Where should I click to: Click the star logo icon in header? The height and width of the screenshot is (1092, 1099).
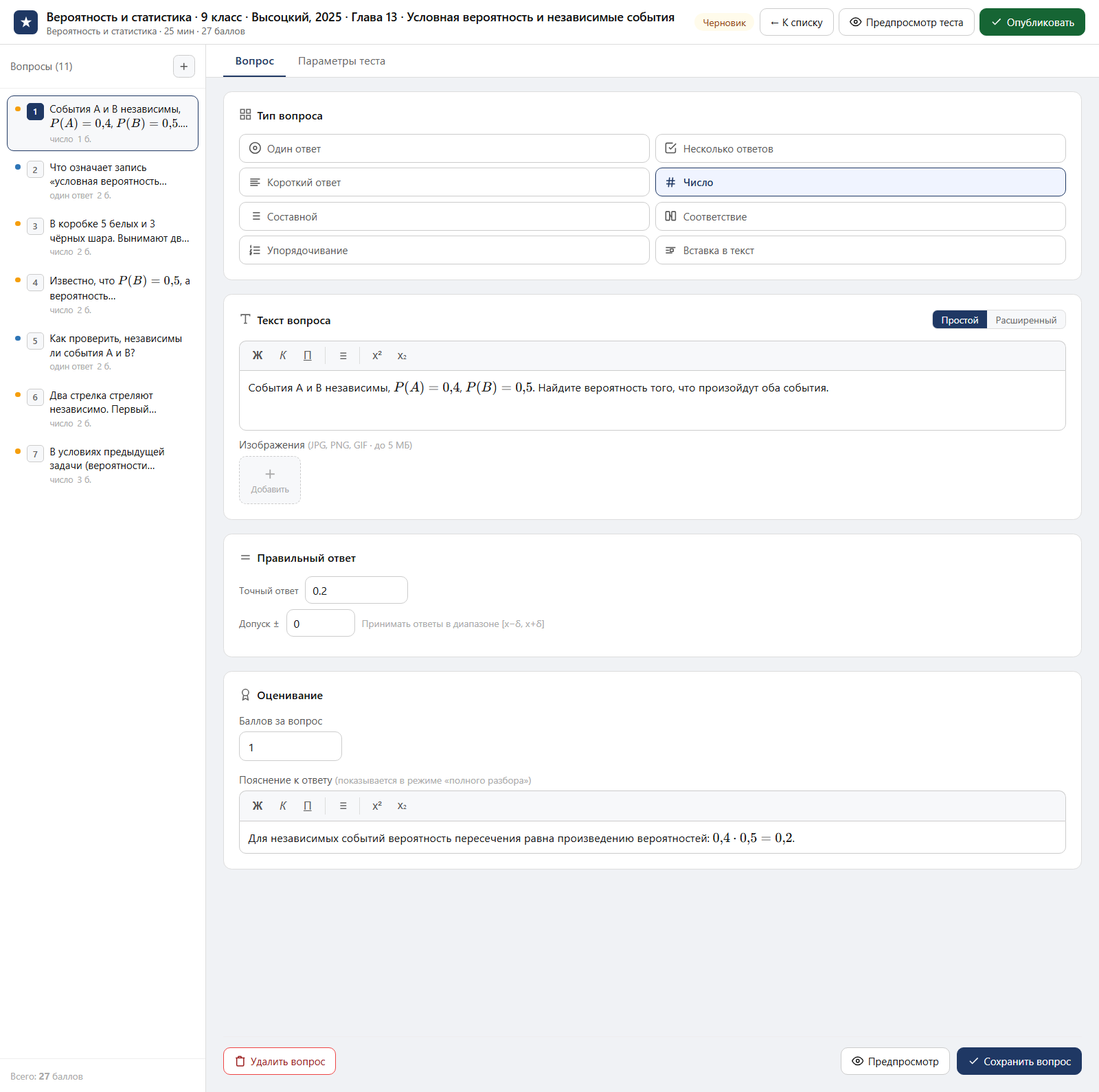25,22
